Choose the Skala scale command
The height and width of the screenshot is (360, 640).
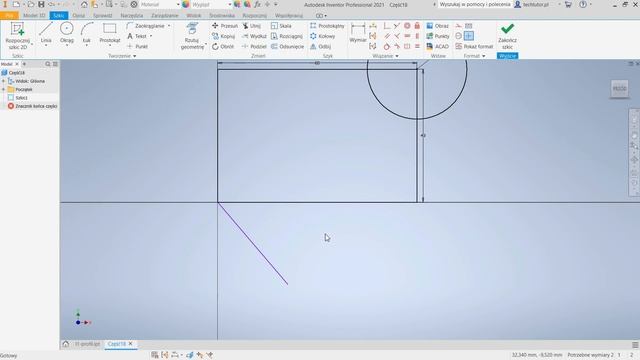[x=281, y=26]
